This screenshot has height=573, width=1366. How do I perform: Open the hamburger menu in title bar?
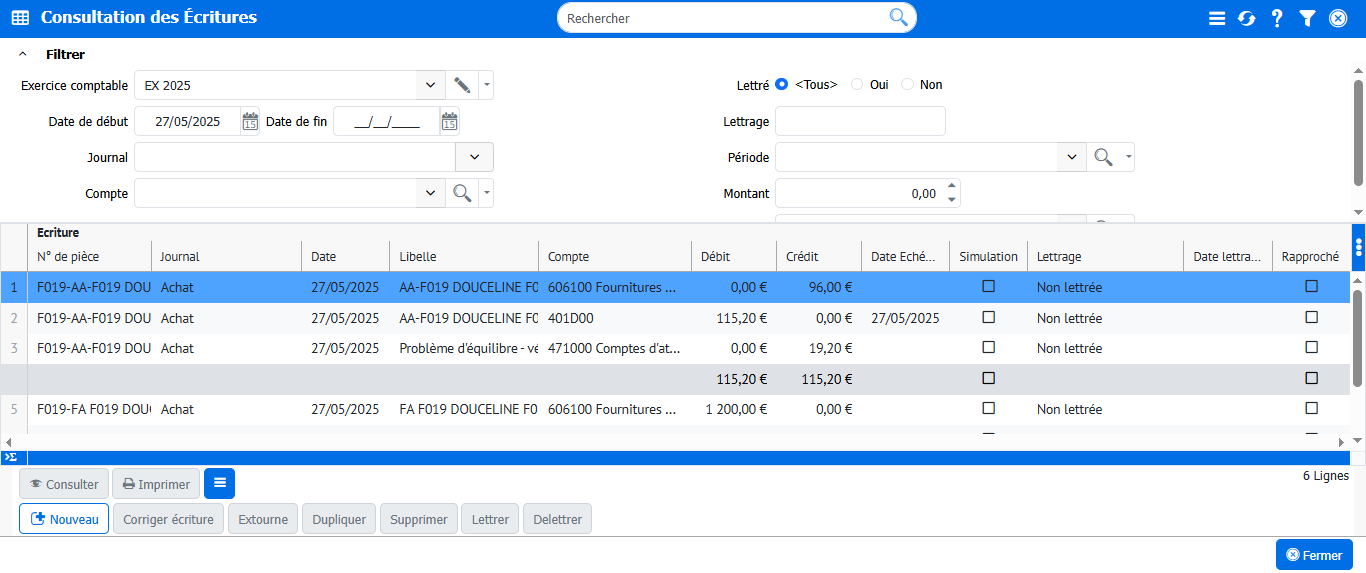coord(1217,18)
